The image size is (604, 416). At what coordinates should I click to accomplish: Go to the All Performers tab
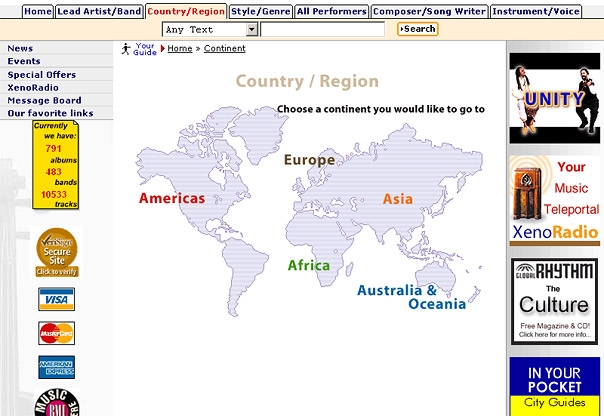pos(332,11)
